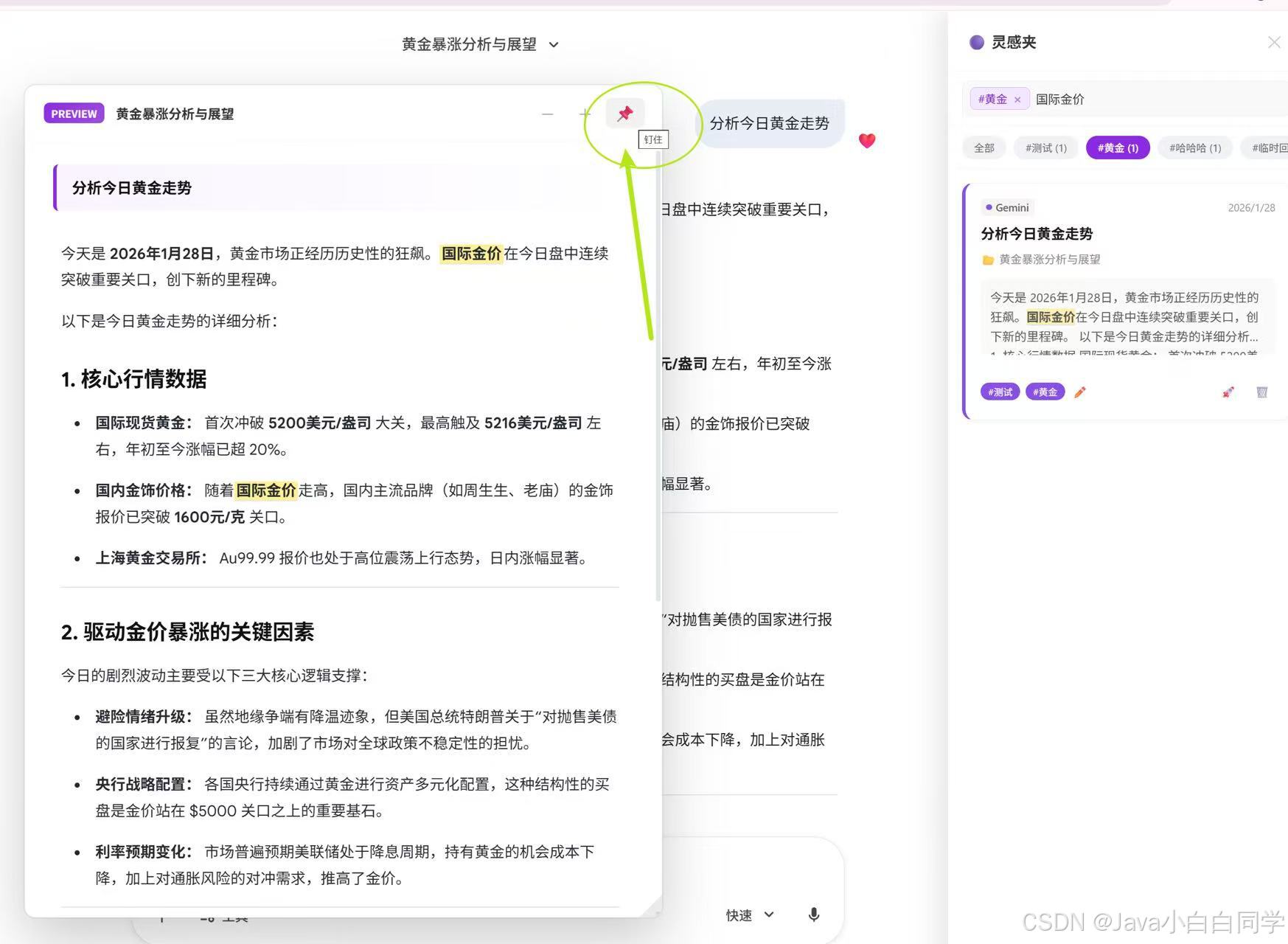This screenshot has width=1288, height=944.
Task: Click the heart reaction next to the chat bubble
Action: 867,141
